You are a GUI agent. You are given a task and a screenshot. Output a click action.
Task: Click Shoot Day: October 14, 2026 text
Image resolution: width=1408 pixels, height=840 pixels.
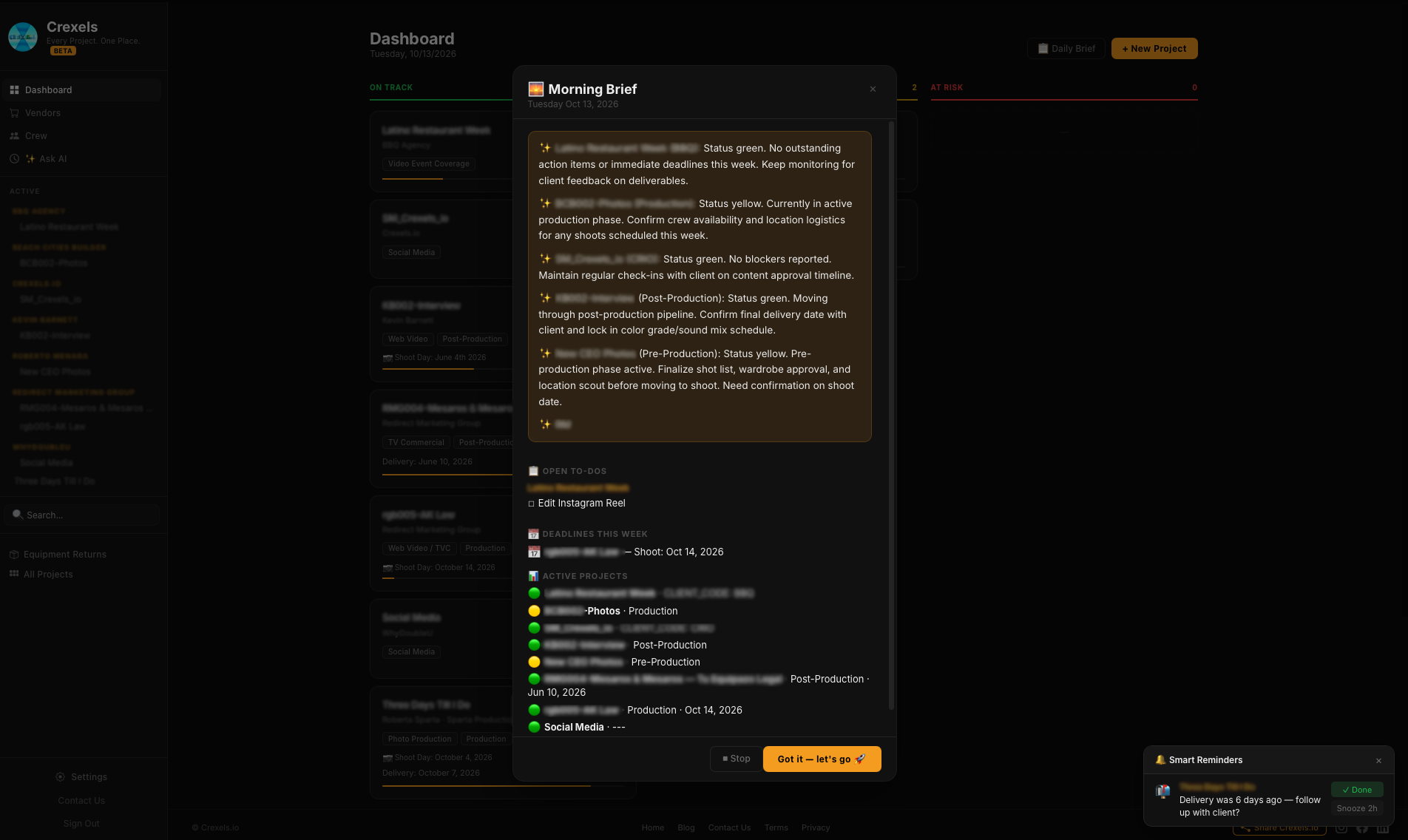[444, 568]
